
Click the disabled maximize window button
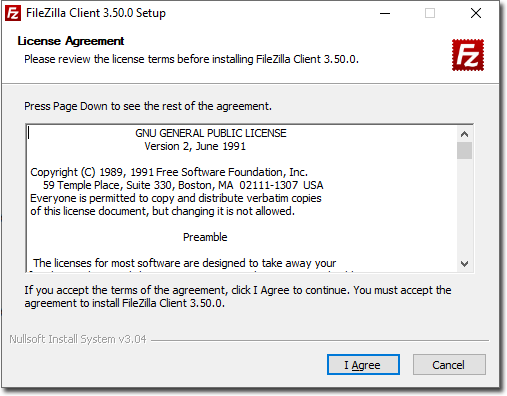(x=430, y=13)
